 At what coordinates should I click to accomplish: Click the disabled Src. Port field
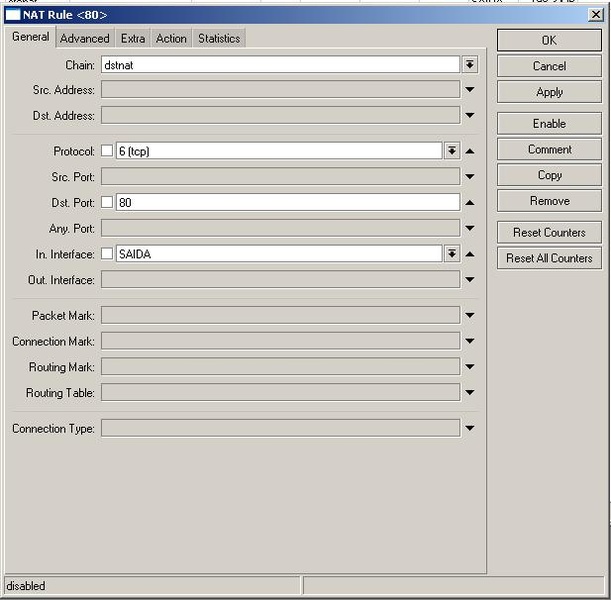point(280,176)
